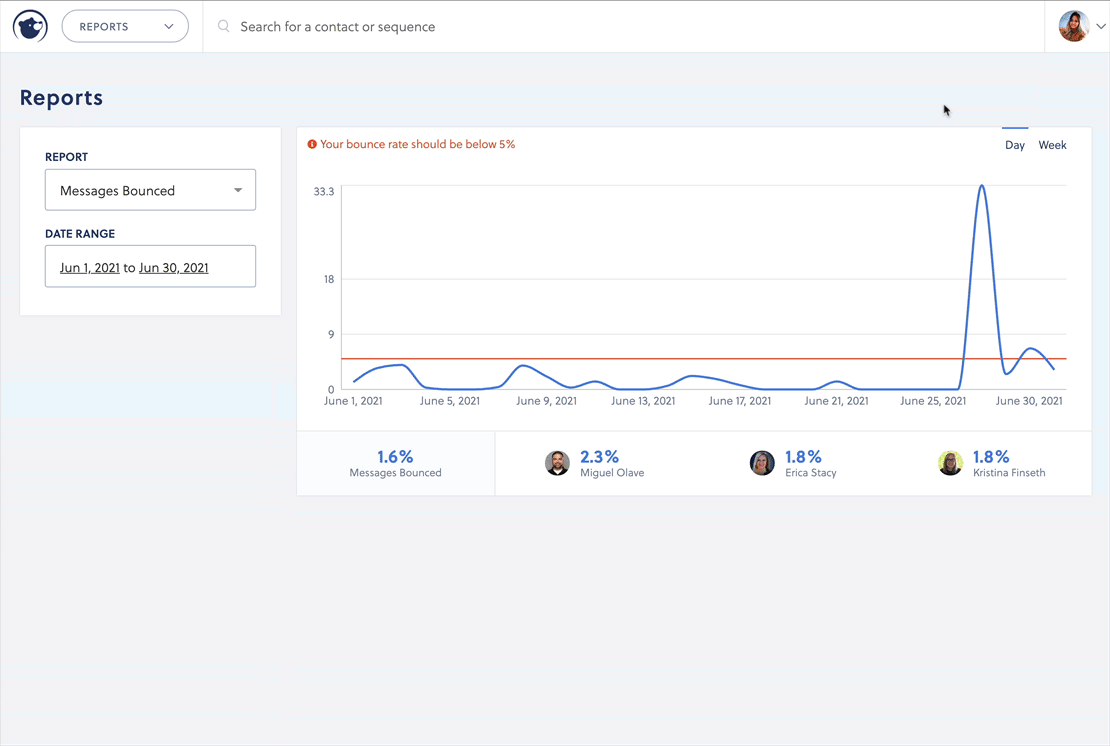Click Kristina Finseth's avatar
This screenshot has width=1110, height=746.
coord(950,463)
